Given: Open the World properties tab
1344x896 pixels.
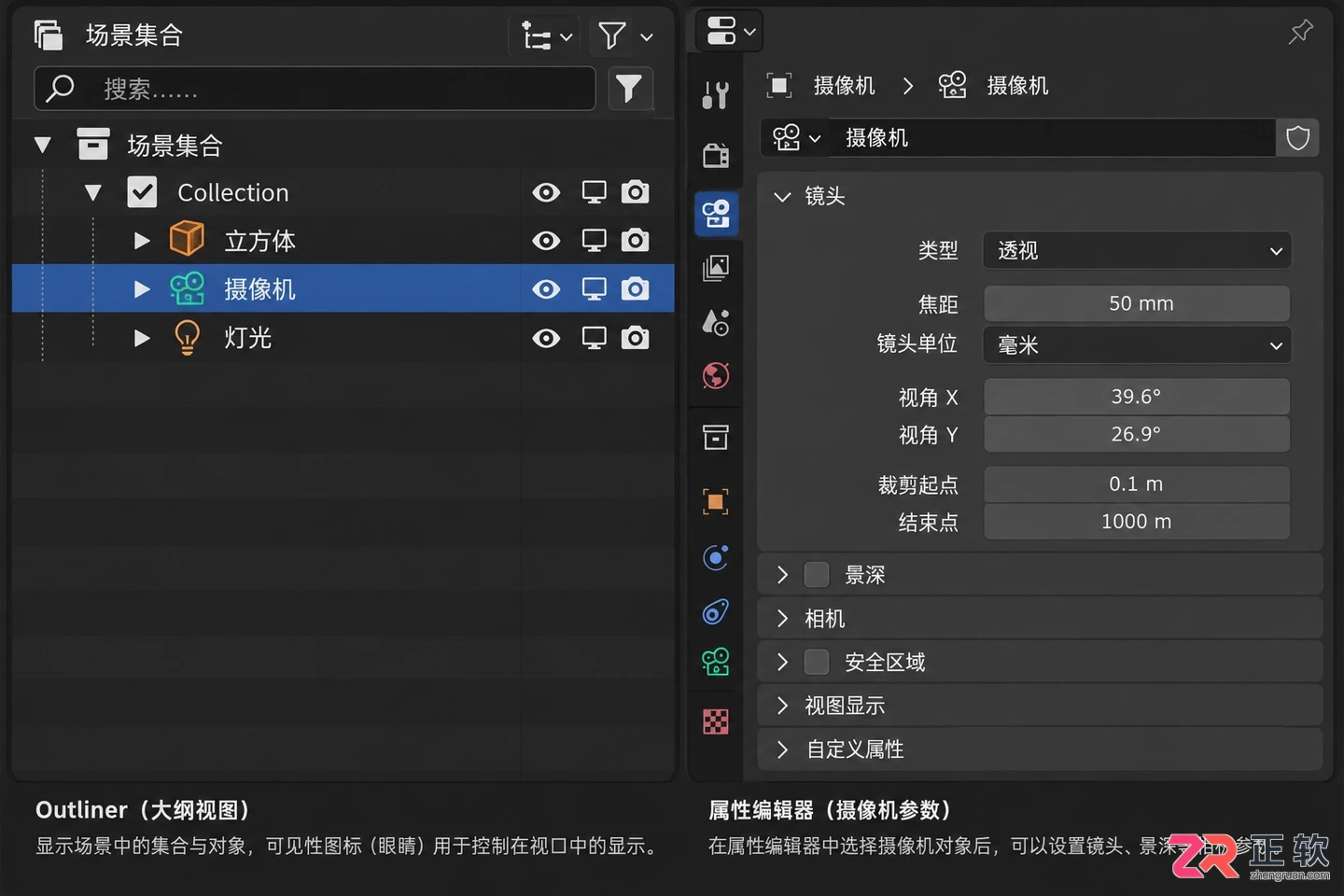Looking at the screenshot, I should click(716, 376).
